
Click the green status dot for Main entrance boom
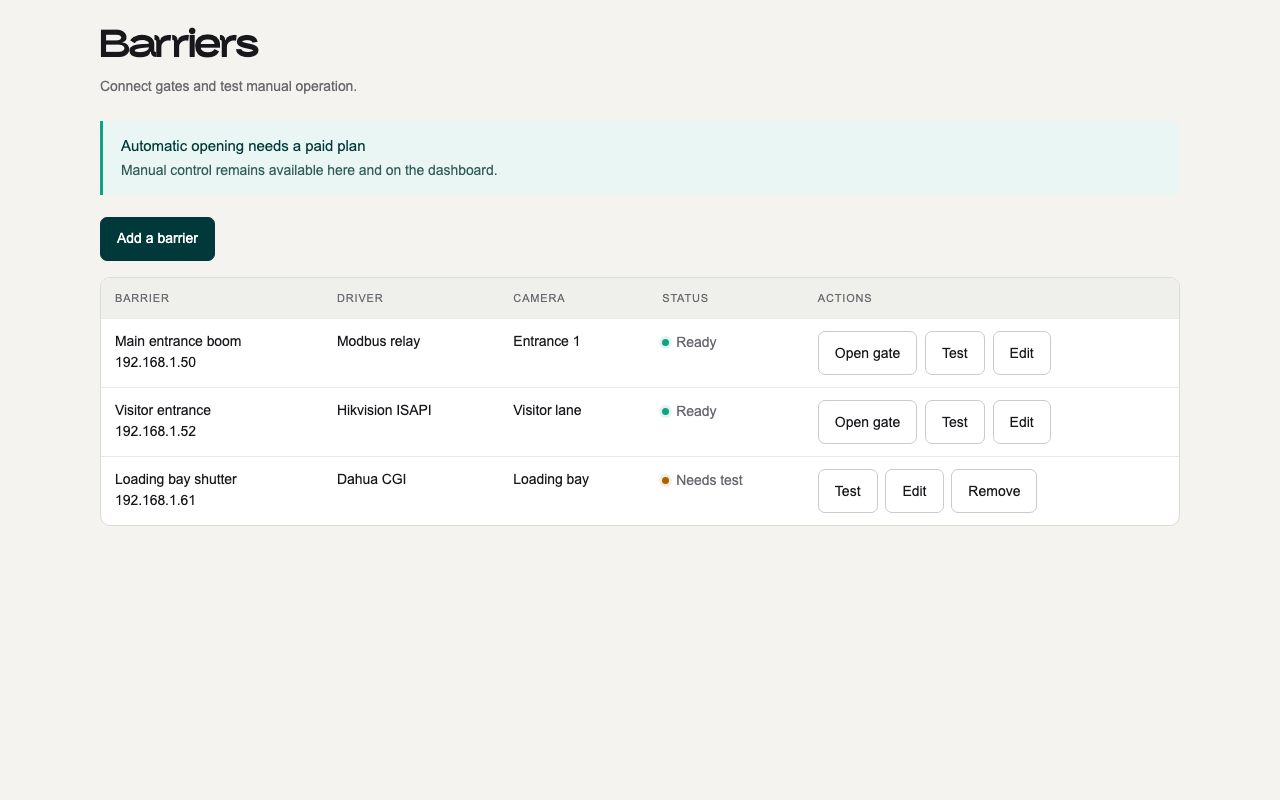tap(665, 342)
